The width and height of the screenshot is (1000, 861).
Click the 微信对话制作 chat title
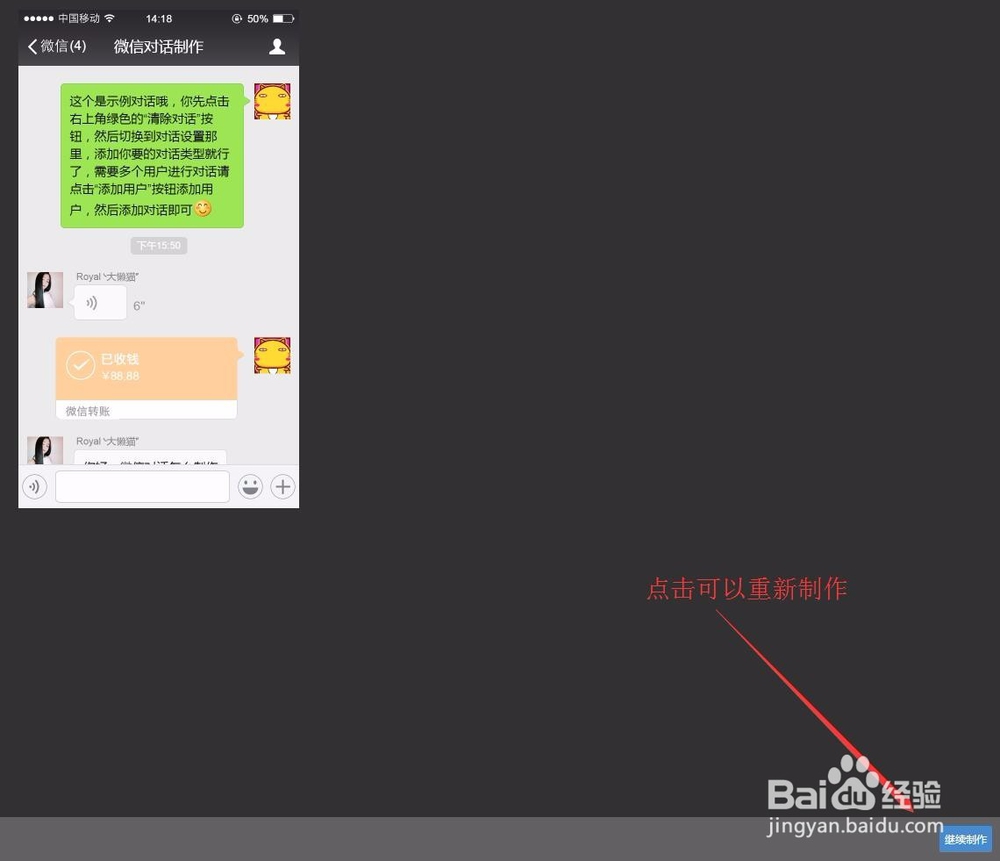point(158,47)
